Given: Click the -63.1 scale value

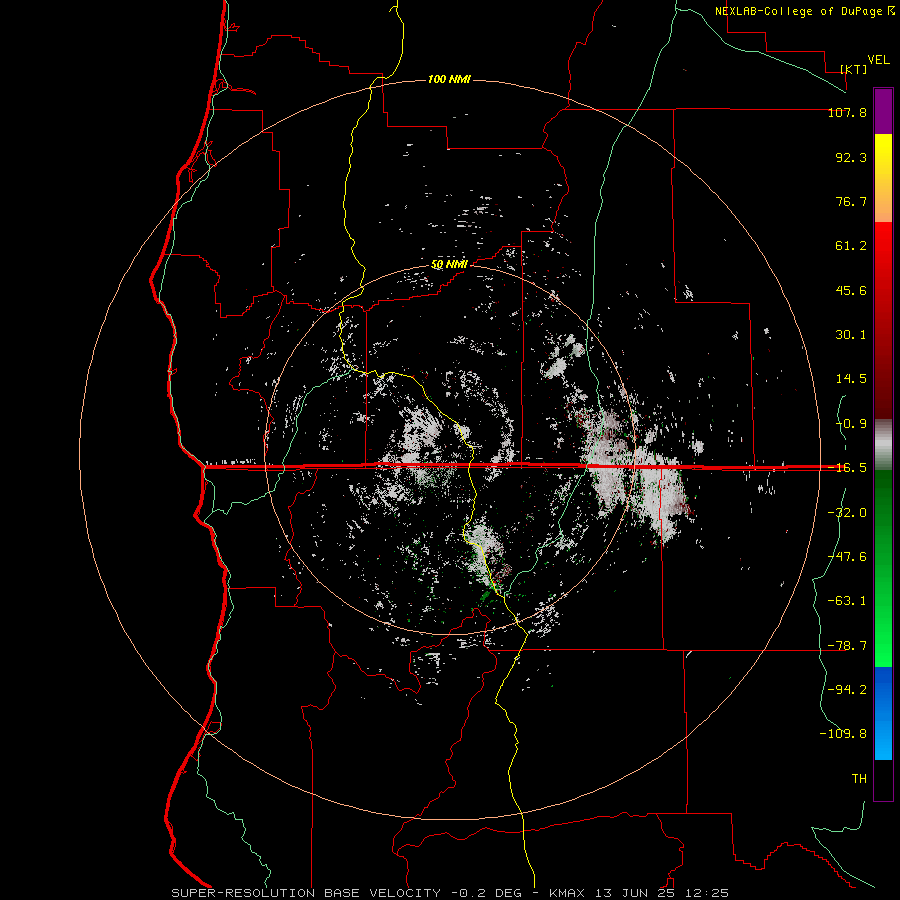Looking at the screenshot, I should pyautogui.click(x=847, y=601).
